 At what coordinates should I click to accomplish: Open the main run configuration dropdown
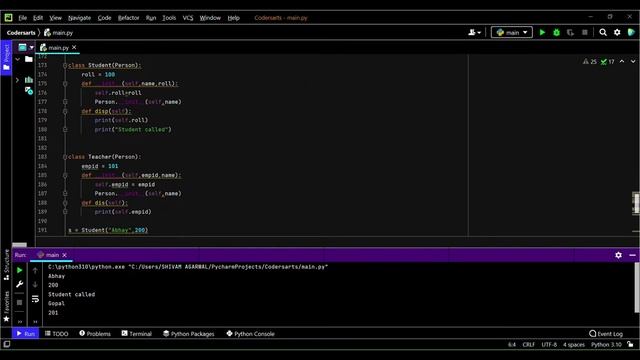(512, 32)
